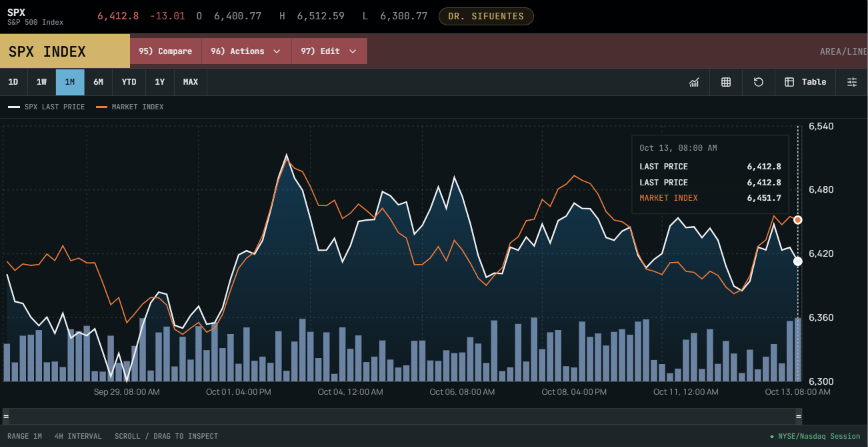The image size is (868, 447).
Task: Click the Oct 06, 08:00 AM axis label
Action: tap(462, 392)
